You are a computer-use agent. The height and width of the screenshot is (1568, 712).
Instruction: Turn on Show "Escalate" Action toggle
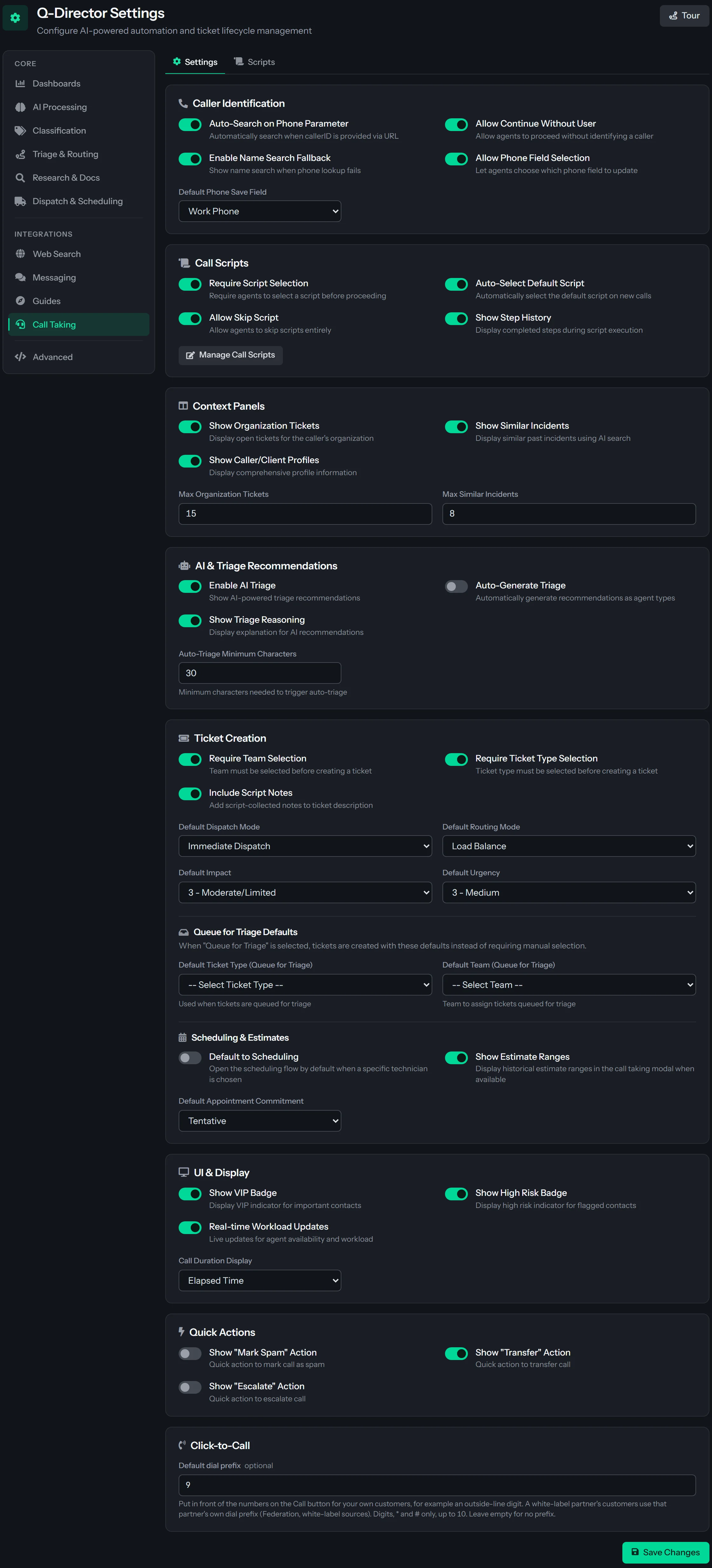[190, 1387]
